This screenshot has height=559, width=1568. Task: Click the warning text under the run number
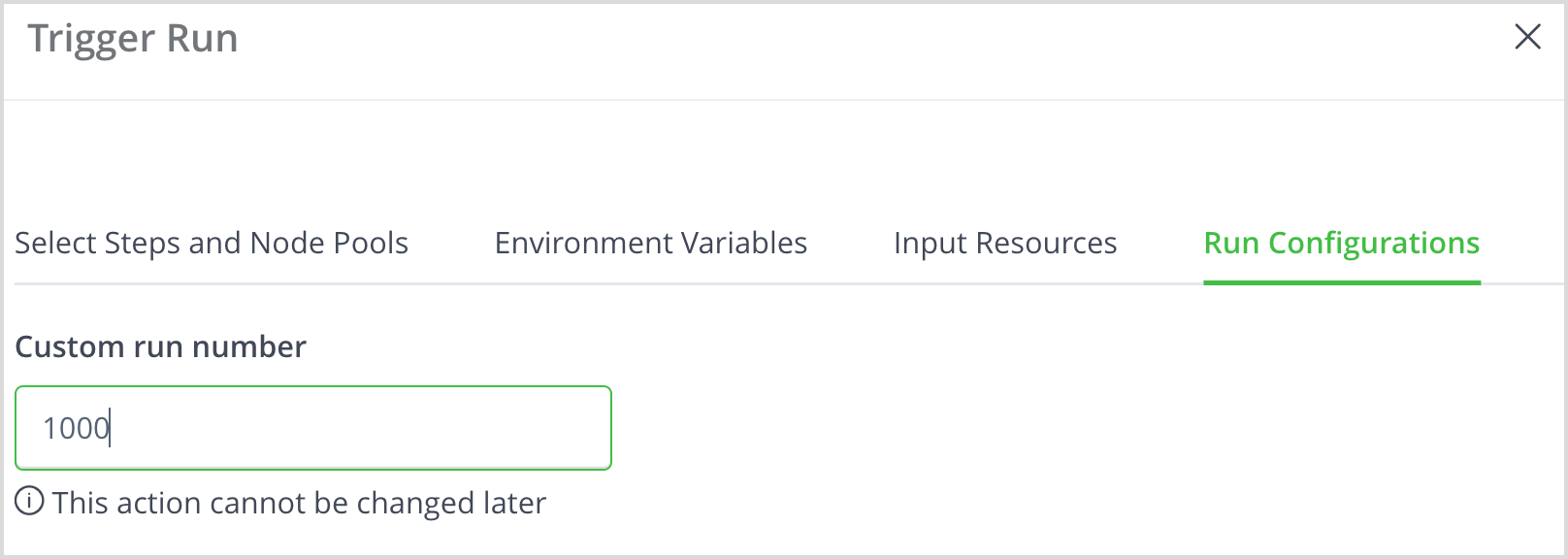pyautogui.click(x=299, y=503)
